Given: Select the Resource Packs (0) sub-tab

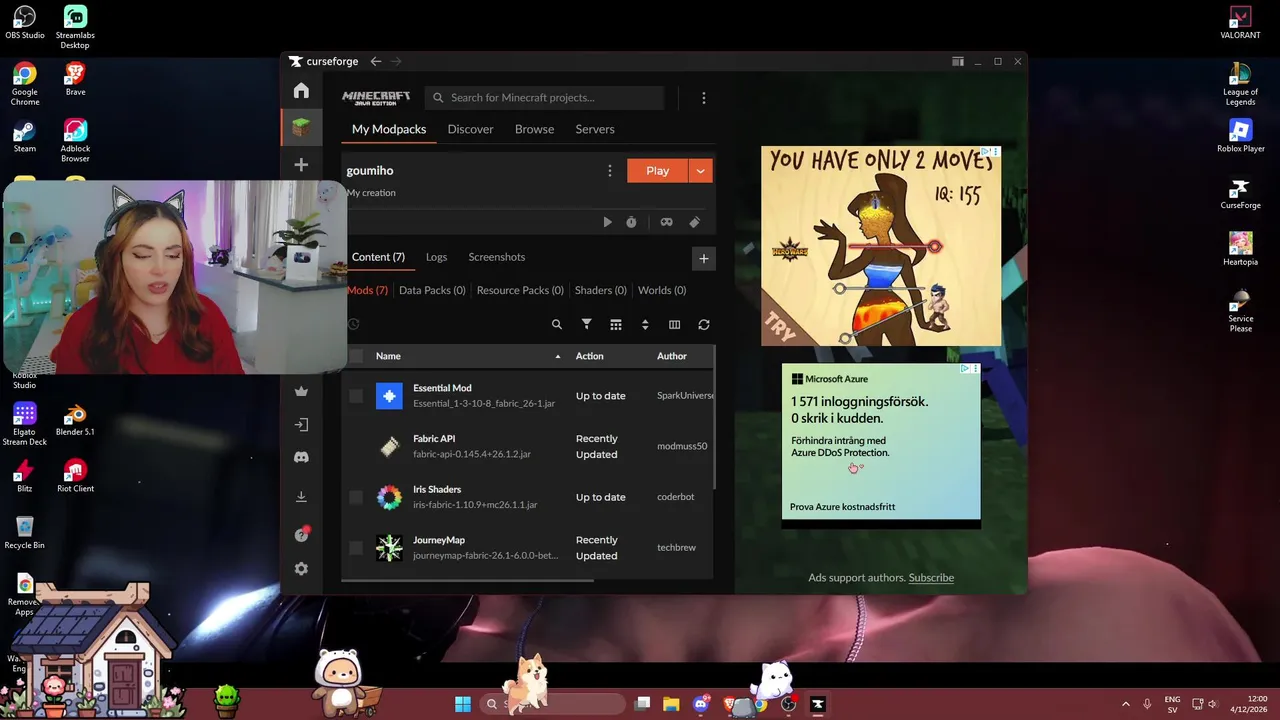Looking at the screenshot, I should pyautogui.click(x=520, y=290).
